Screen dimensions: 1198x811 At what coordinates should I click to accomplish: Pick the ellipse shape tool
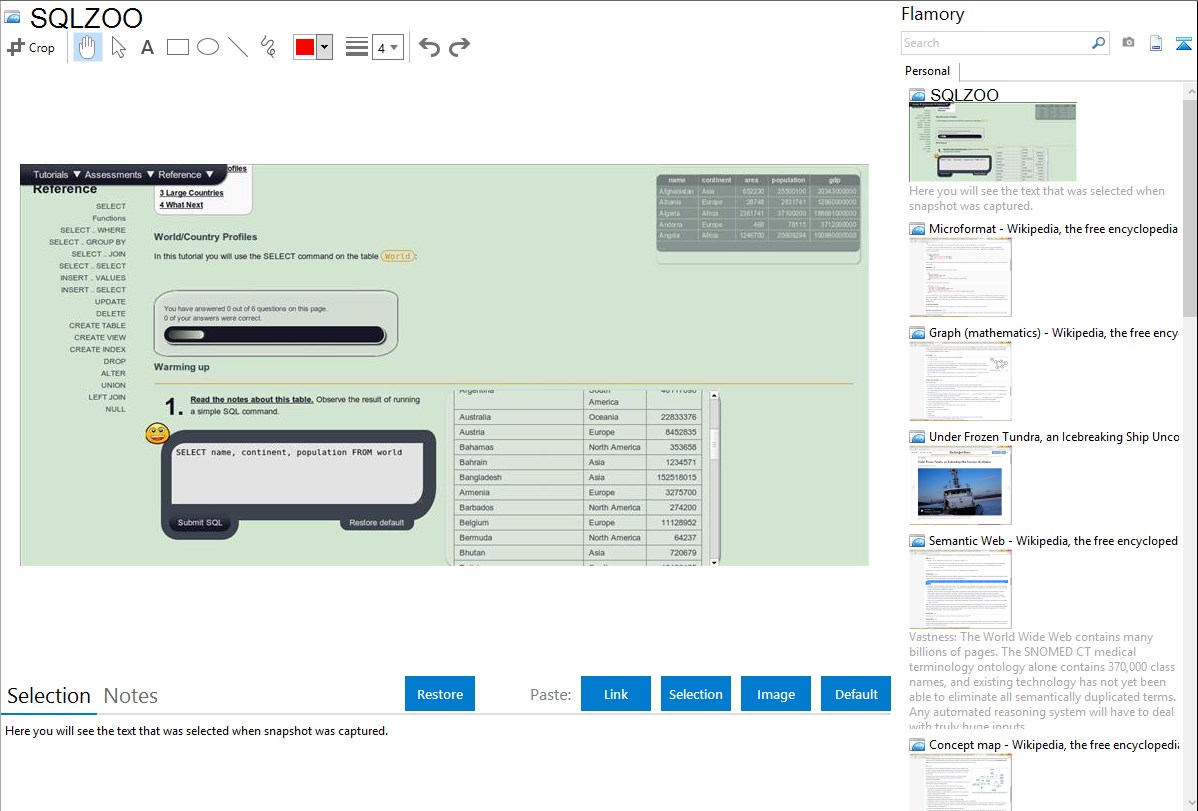click(x=208, y=47)
